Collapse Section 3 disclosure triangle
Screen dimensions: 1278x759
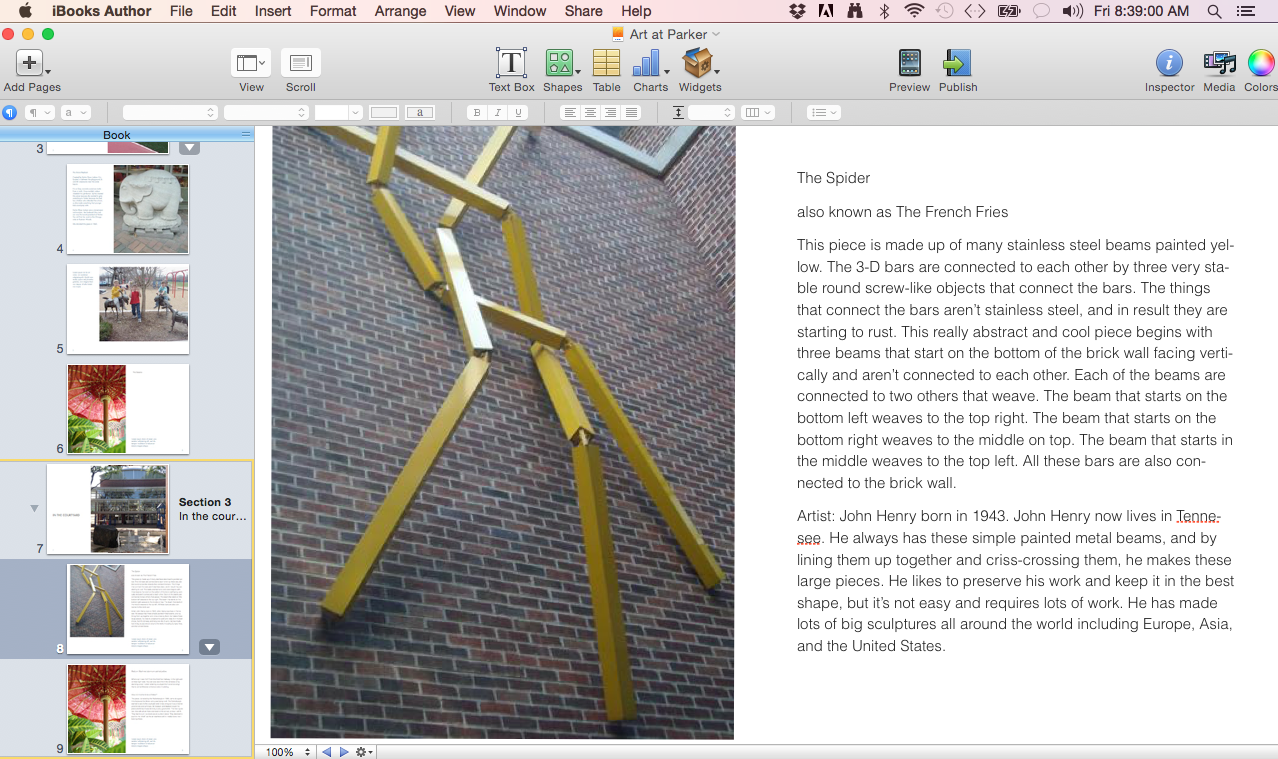tap(35, 509)
